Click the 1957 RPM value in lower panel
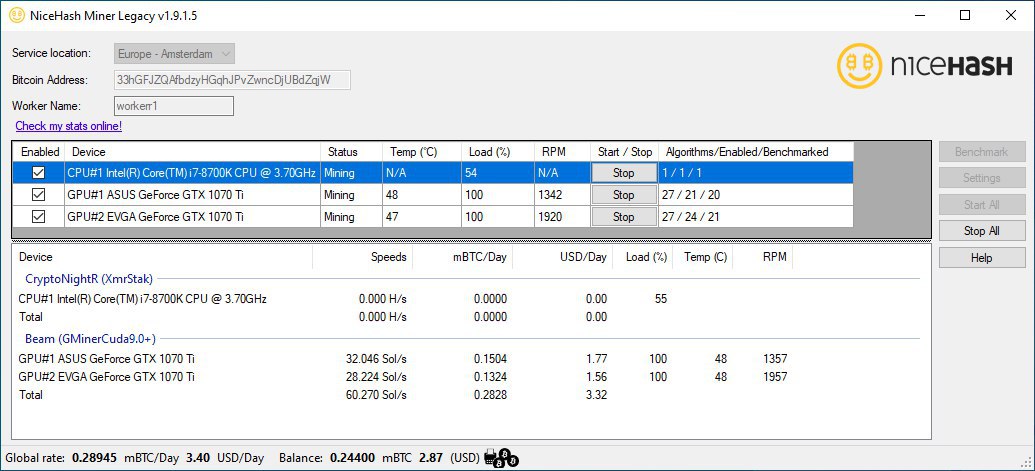The image size is (1035, 471). click(x=775, y=377)
